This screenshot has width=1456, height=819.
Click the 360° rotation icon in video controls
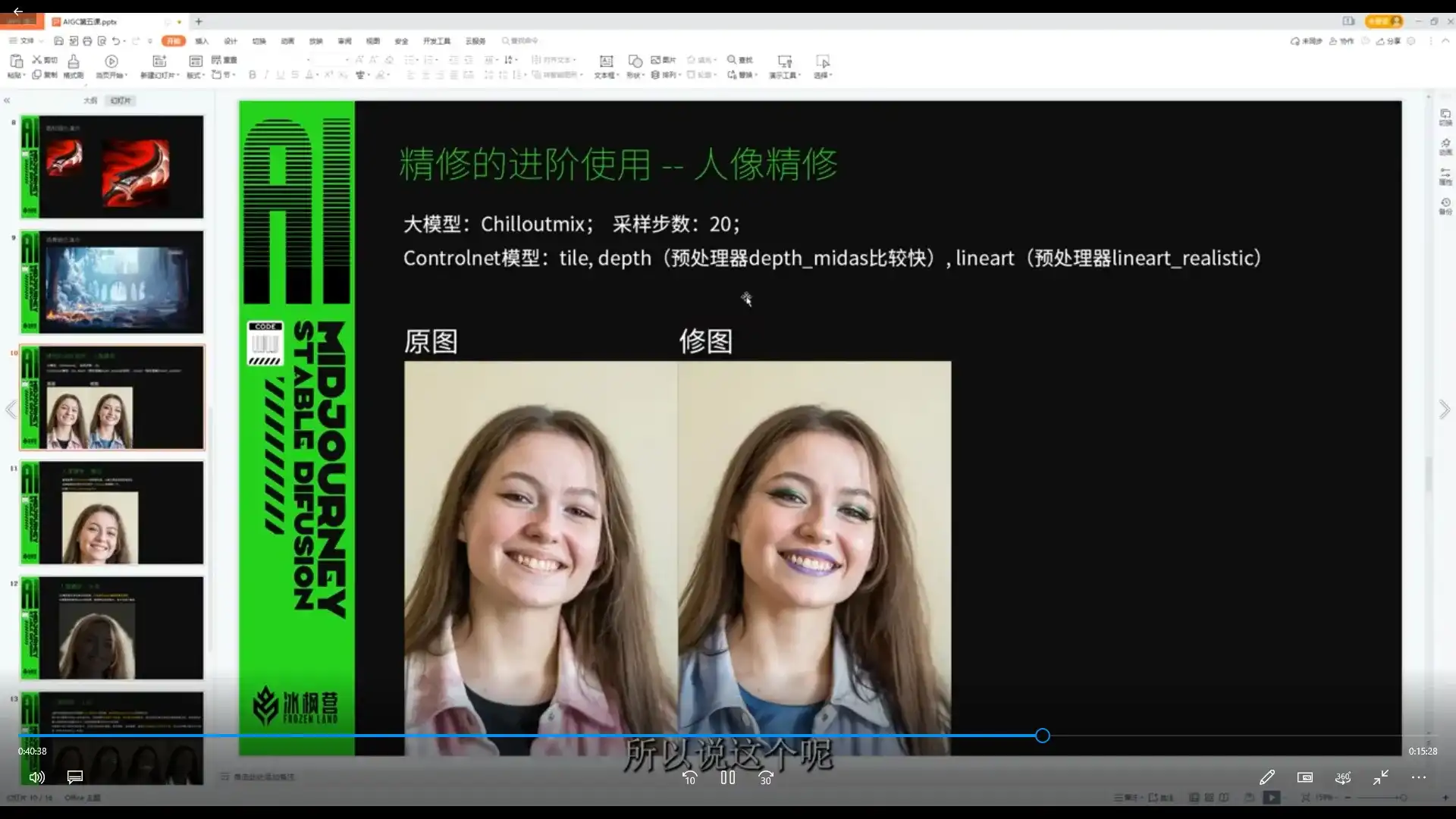[1342, 777]
